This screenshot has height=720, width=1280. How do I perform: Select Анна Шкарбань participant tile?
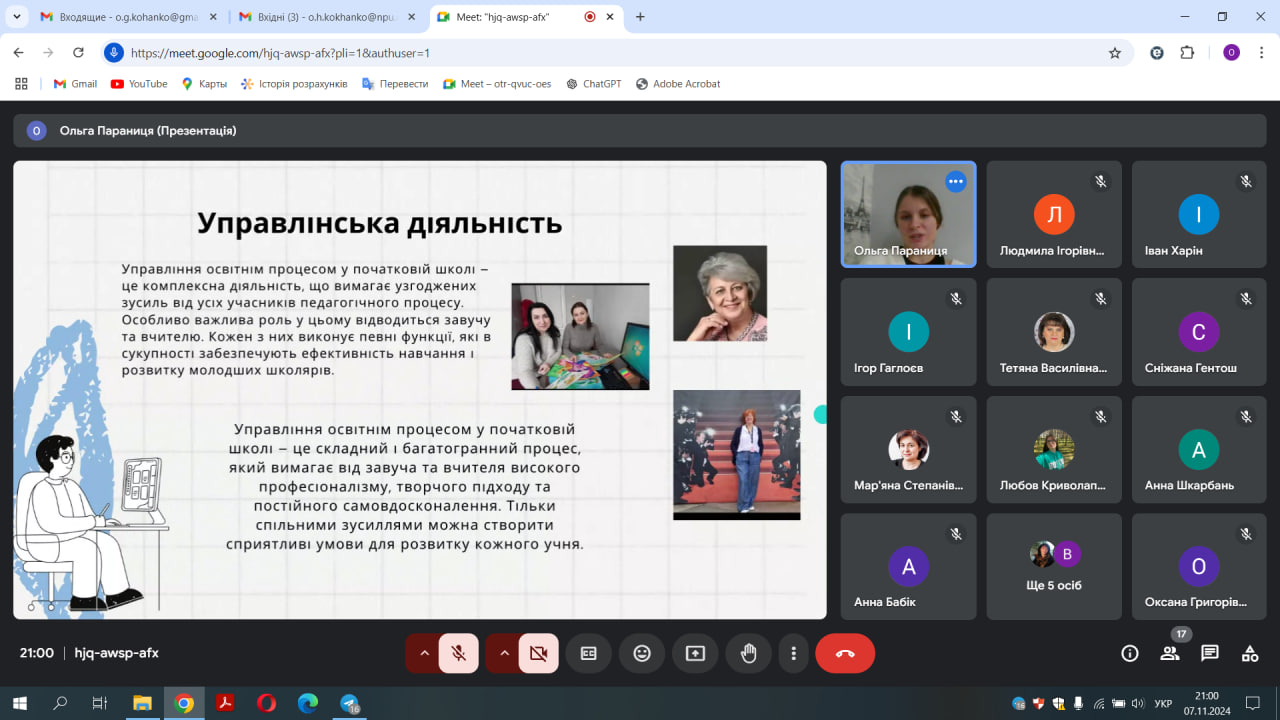[1199, 449]
